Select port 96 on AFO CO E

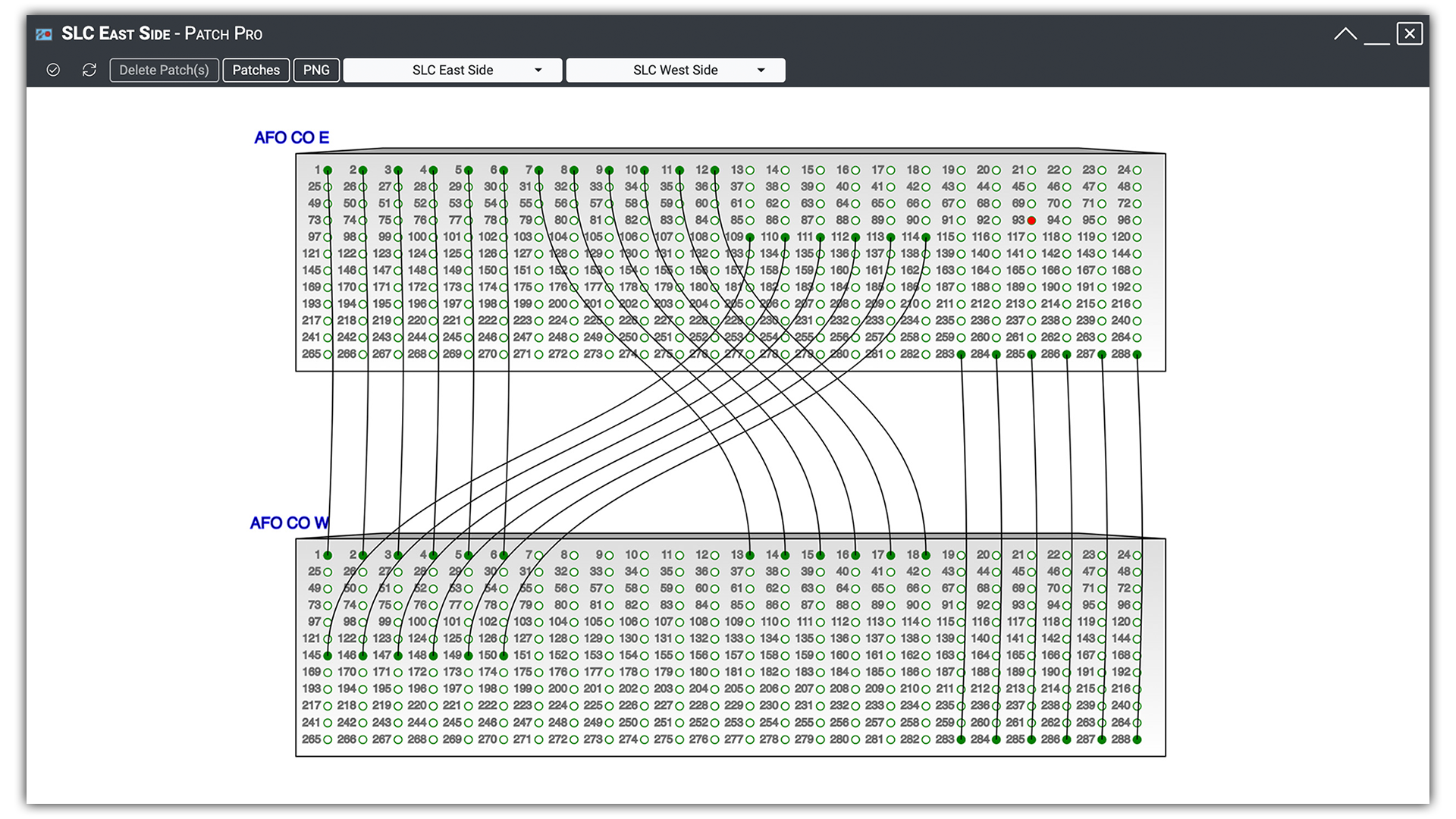tap(1137, 221)
